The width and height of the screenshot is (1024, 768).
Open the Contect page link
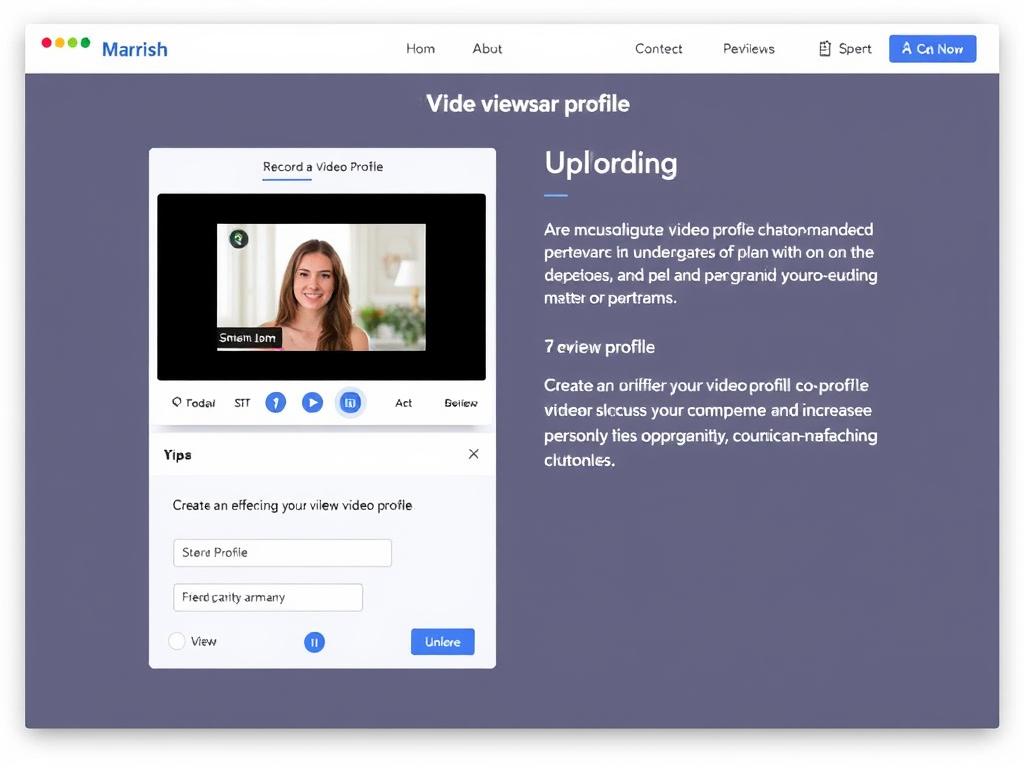click(x=658, y=49)
